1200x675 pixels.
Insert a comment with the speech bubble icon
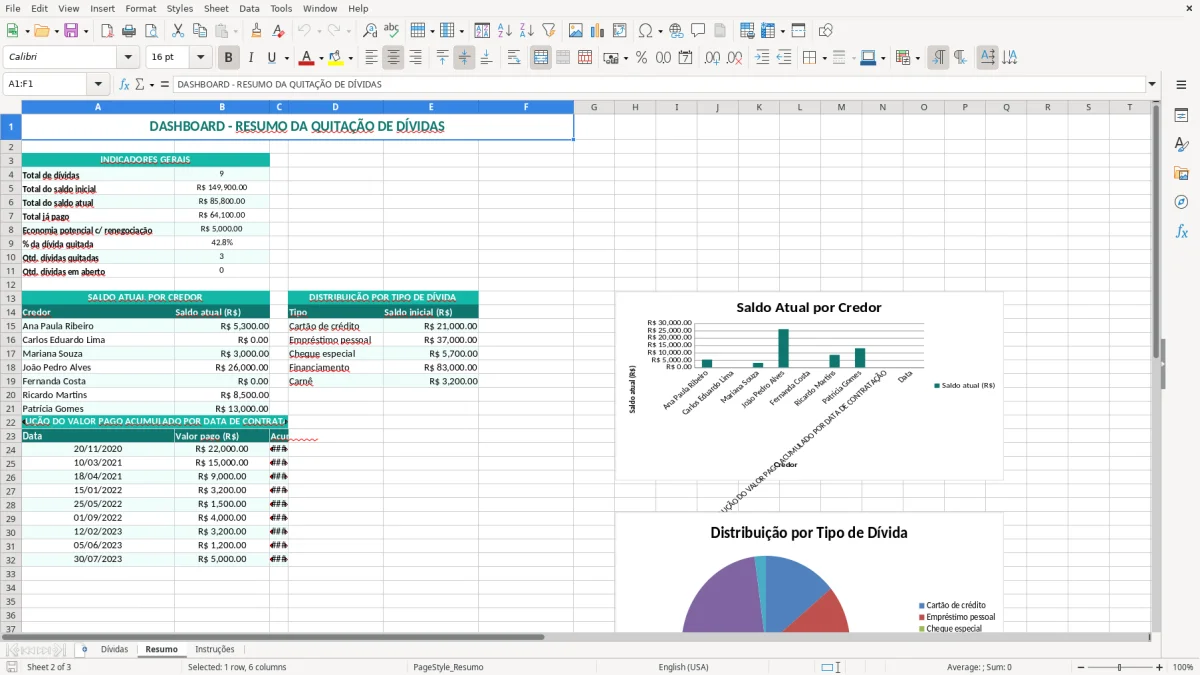click(698, 31)
